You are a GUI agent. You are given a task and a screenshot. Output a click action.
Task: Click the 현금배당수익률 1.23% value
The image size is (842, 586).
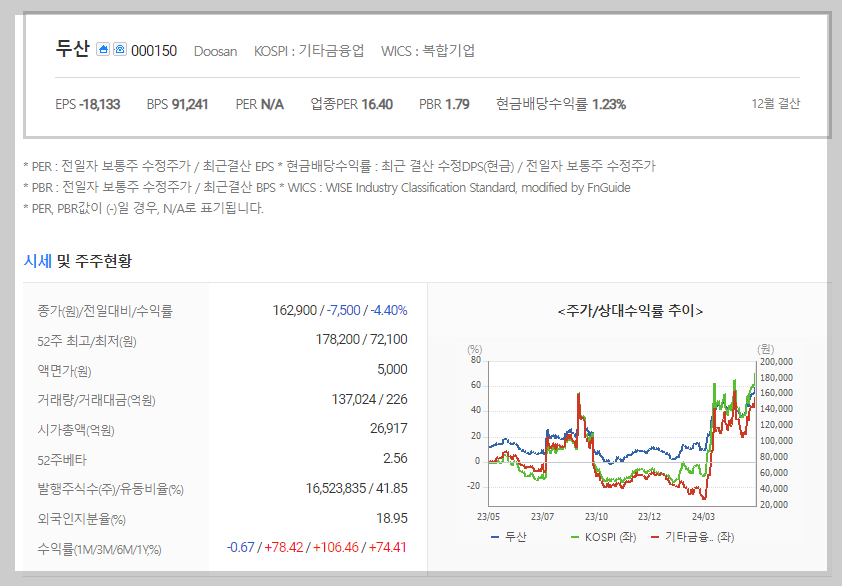[x=561, y=104]
